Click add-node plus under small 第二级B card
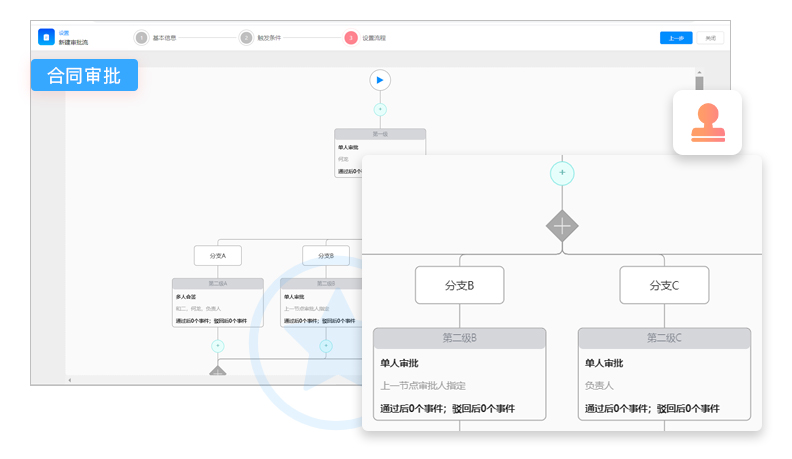The height and width of the screenshot is (459, 792). click(x=325, y=346)
